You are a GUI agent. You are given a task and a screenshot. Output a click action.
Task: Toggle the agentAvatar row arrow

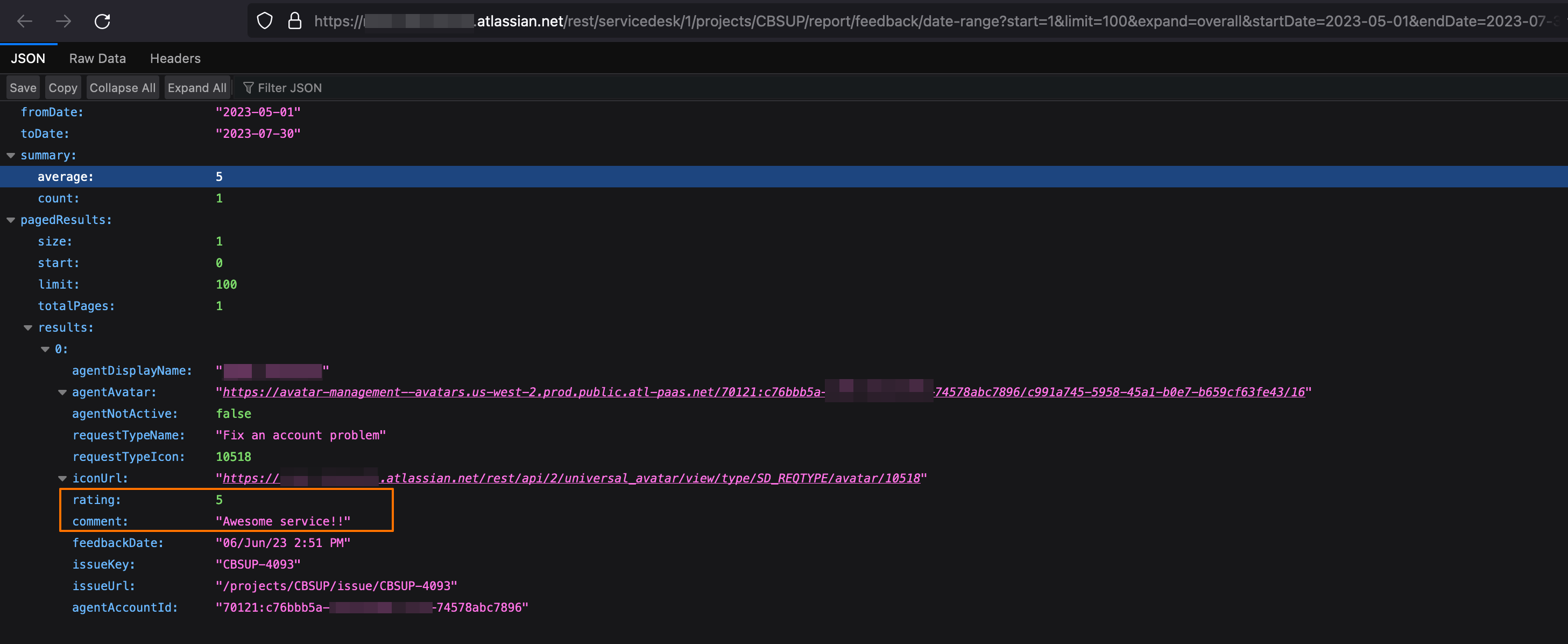coord(62,393)
